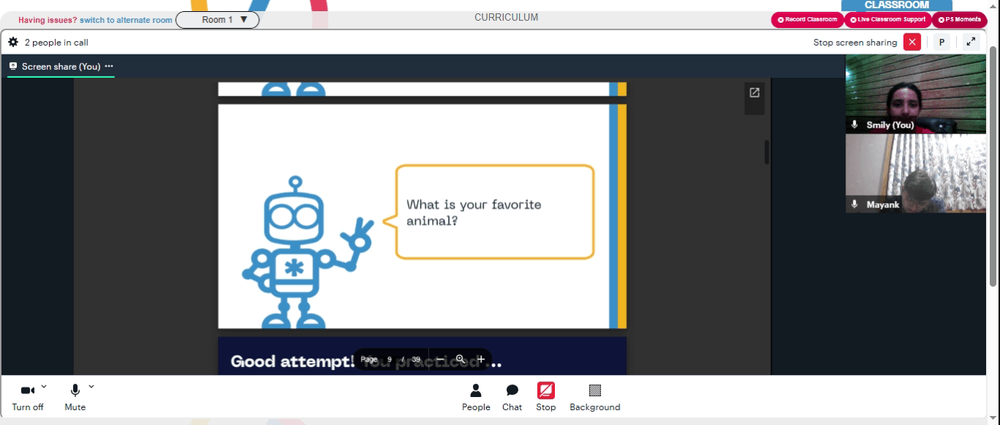Select the CURRICULUM tab

coord(506,18)
